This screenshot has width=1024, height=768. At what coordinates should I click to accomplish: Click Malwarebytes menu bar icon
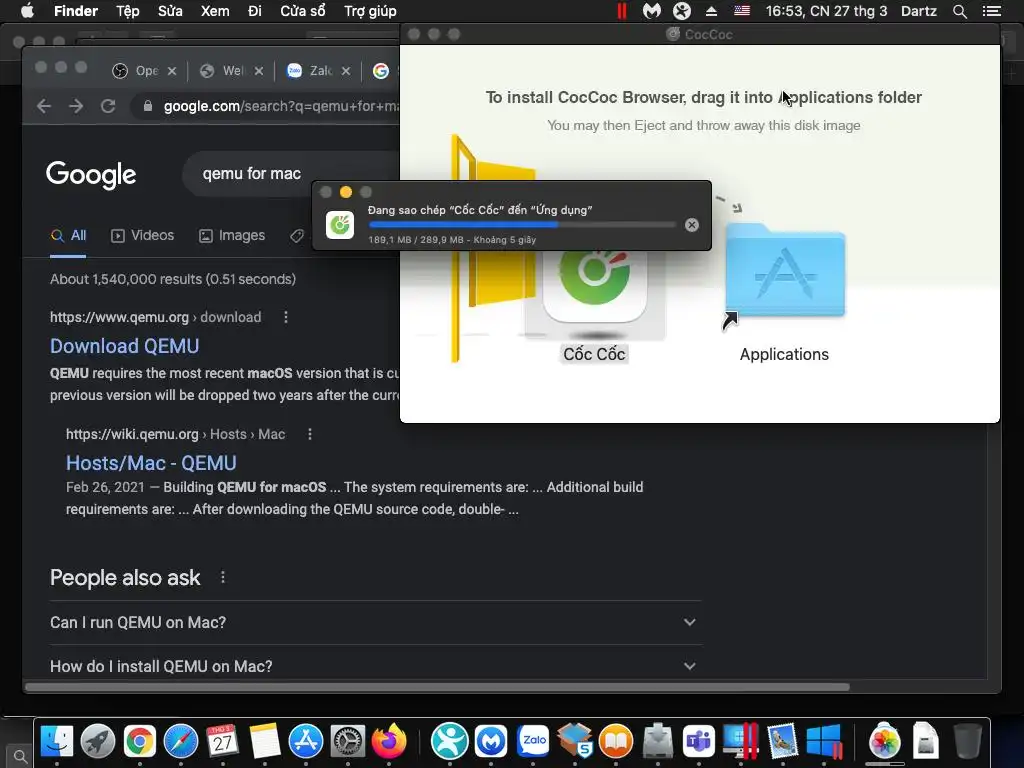pyautogui.click(x=652, y=11)
